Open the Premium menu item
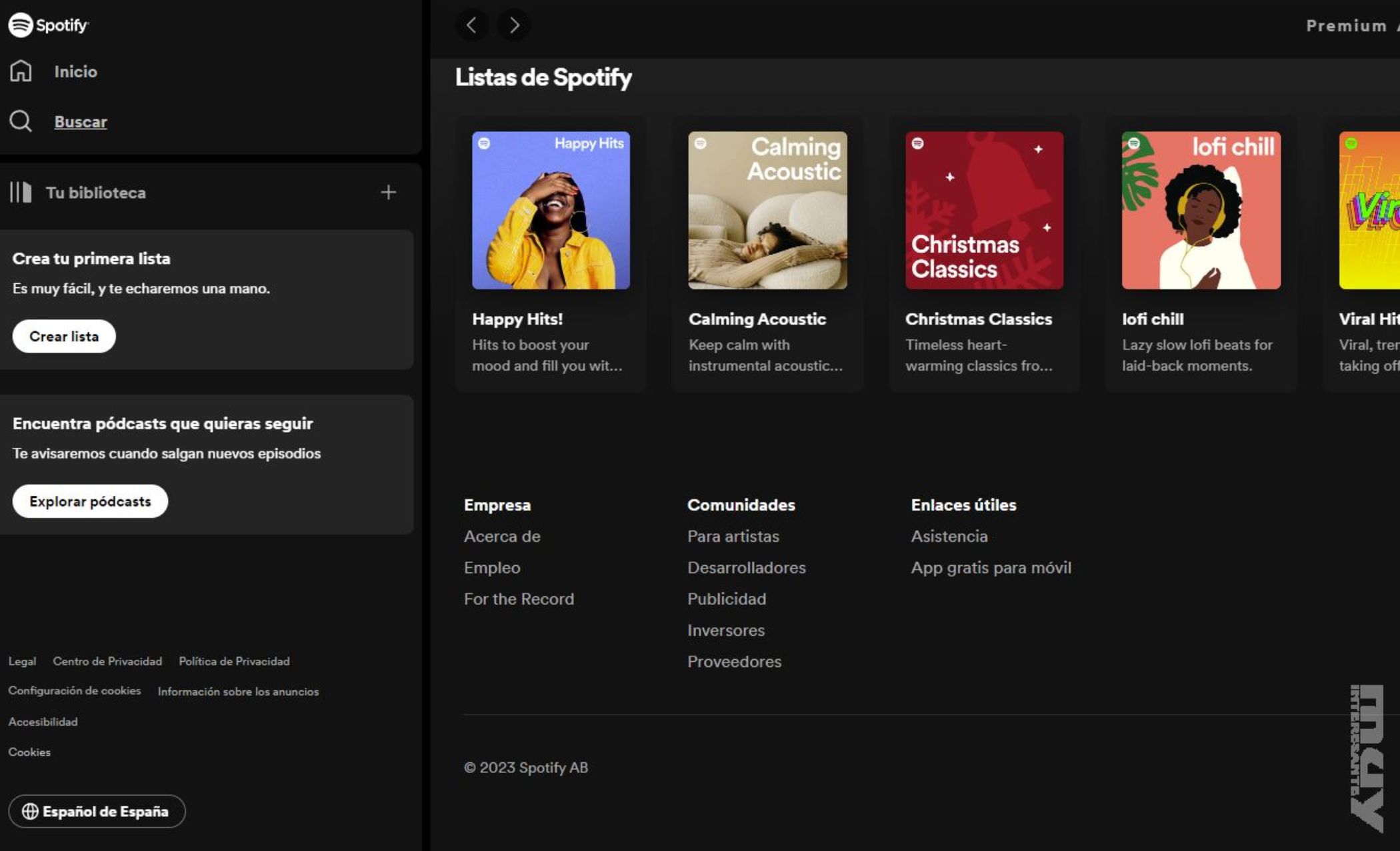The height and width of the screenshot is (851, 1400). tap(1347, 25)
